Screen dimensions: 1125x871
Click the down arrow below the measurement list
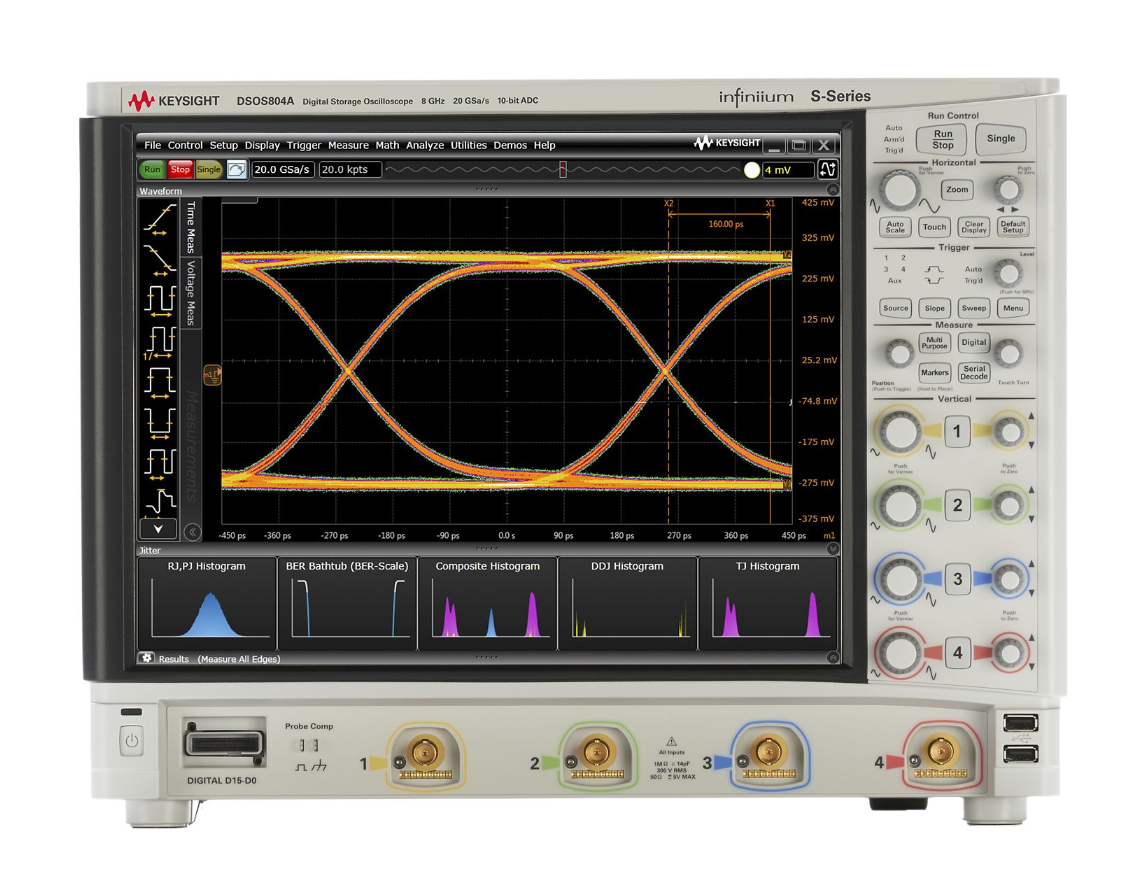point(158,529)
